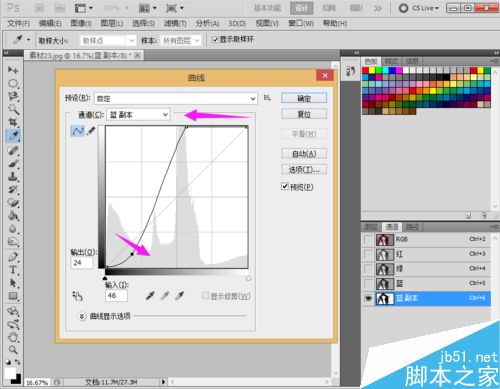Pick the set black point eyedropper

pyautogui.click(x=150, y=295)
